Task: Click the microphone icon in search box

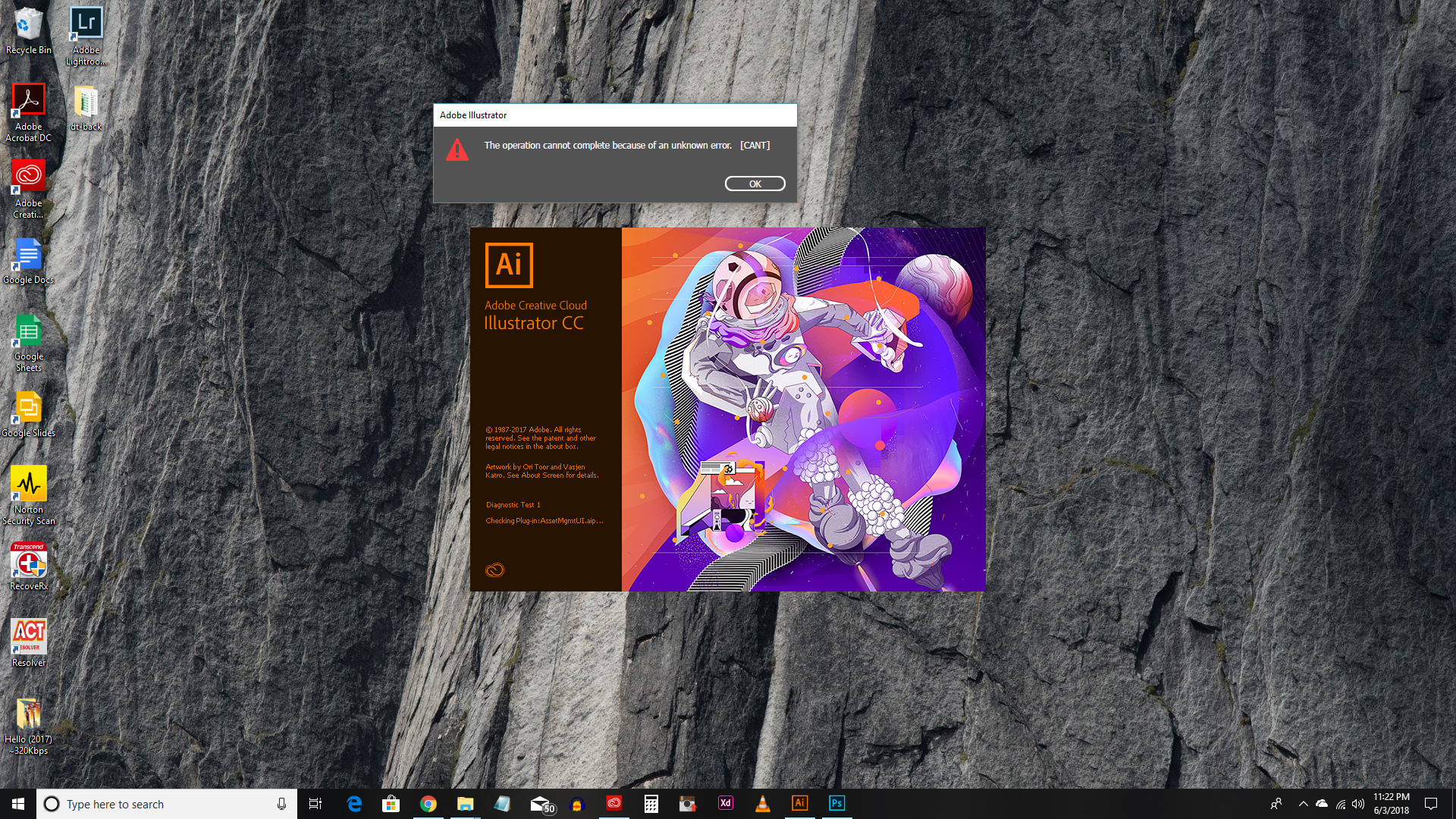Action: click(281, 804)
